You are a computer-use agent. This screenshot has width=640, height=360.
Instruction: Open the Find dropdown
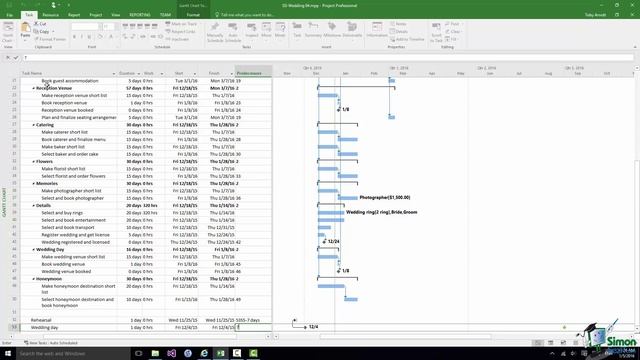pyautogui.click(x=453, y=24)
